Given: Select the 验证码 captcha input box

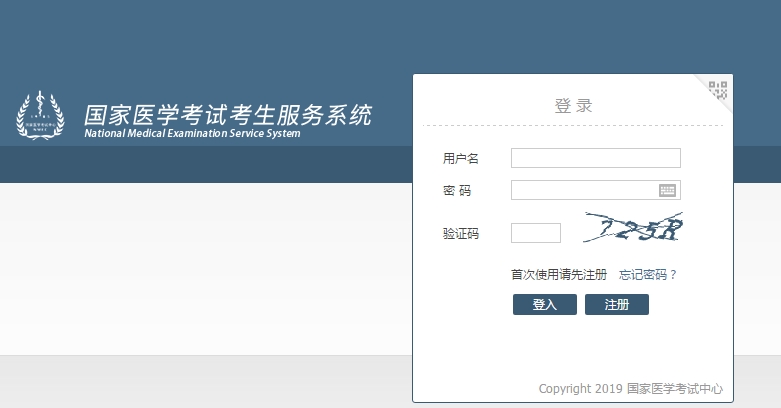Looking at the screenshot, I should (x=535, y=233).
